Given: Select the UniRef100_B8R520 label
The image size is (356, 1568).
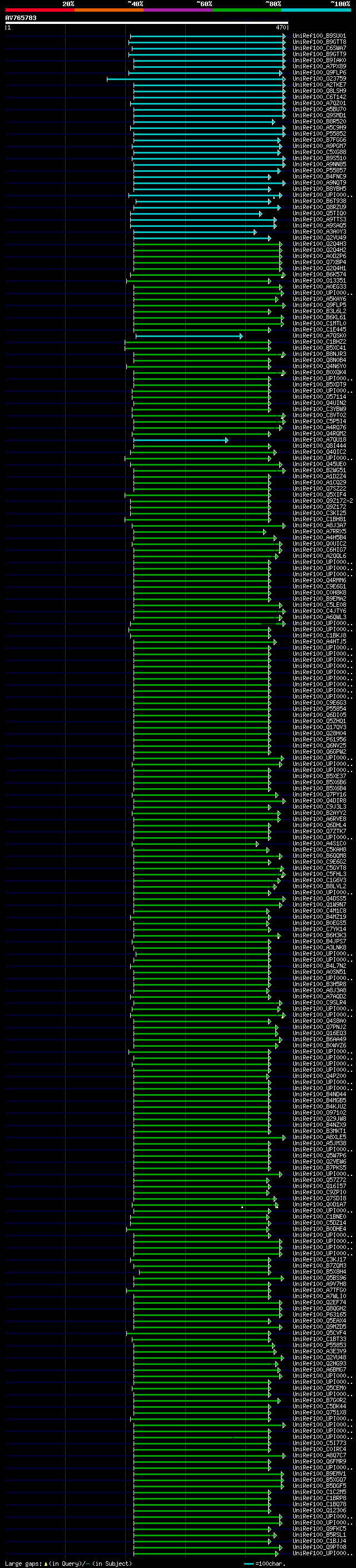Looking at the screenshot, I should pos(319,122).
